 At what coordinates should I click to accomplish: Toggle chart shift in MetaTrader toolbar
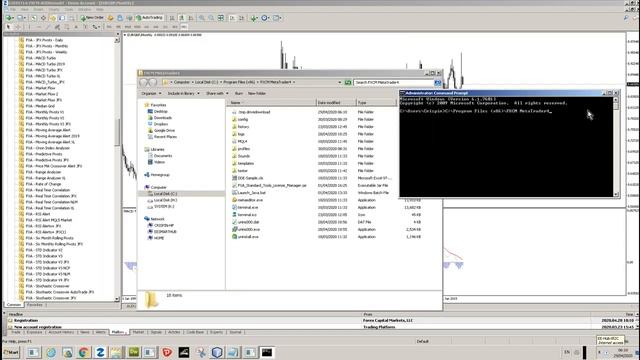pos(241,18)
